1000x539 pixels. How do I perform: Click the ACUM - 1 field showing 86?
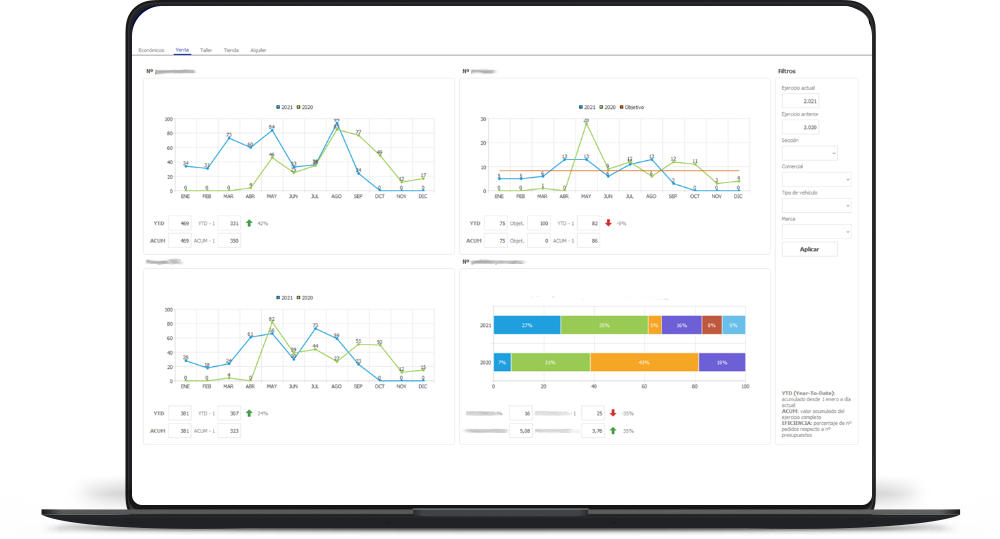(589, 240)
